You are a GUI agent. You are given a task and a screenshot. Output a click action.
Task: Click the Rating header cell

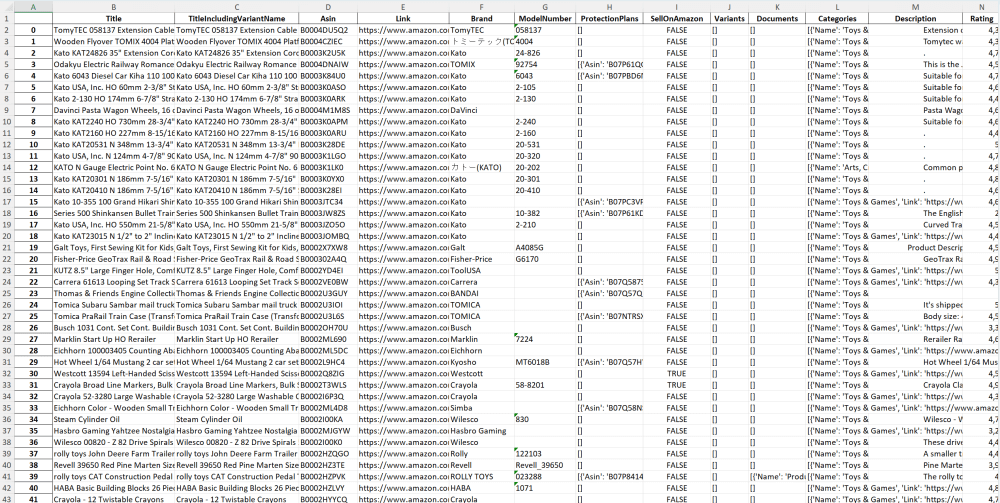pos(982,18)
